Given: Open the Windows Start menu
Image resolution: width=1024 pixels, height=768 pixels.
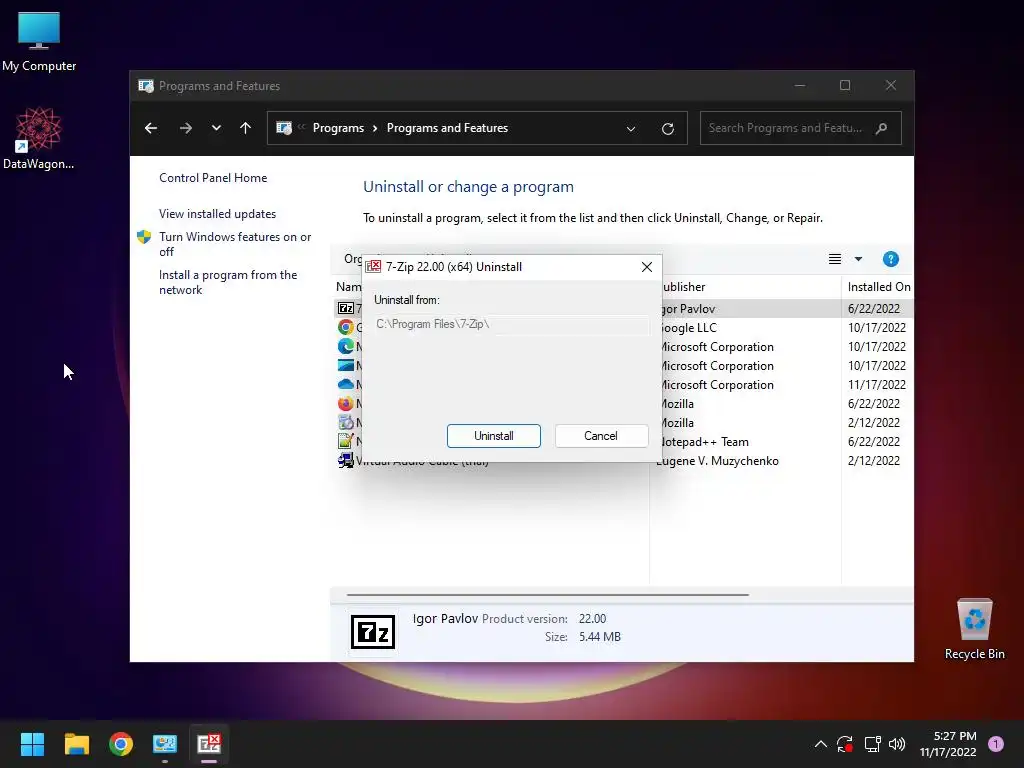Looking at the screenshot, I should 32,744.
